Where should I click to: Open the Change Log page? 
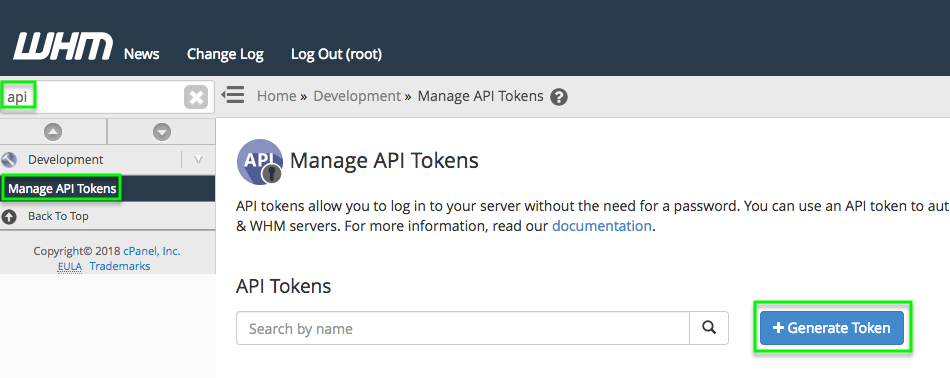point(225,54)
